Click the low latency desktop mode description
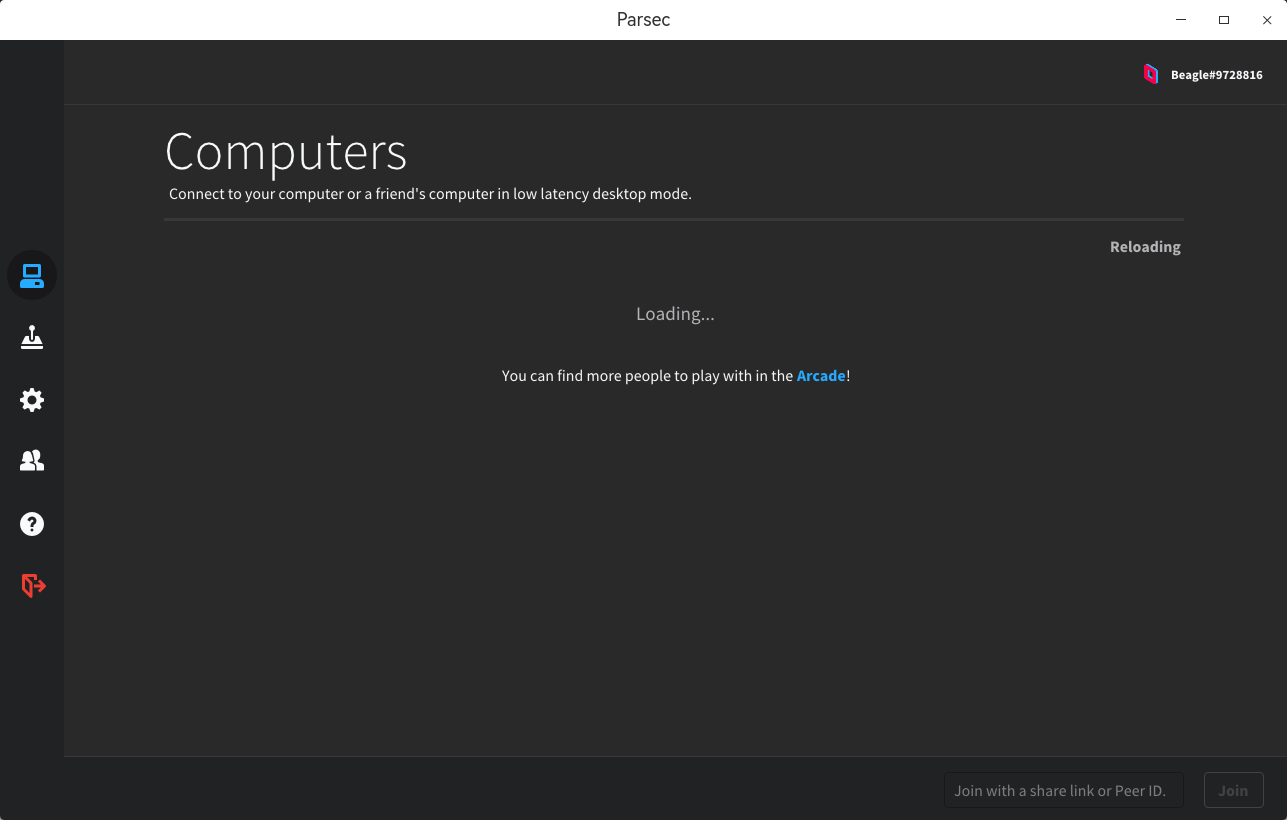This screenshot has height=820, width=1287. pos(430,194)
